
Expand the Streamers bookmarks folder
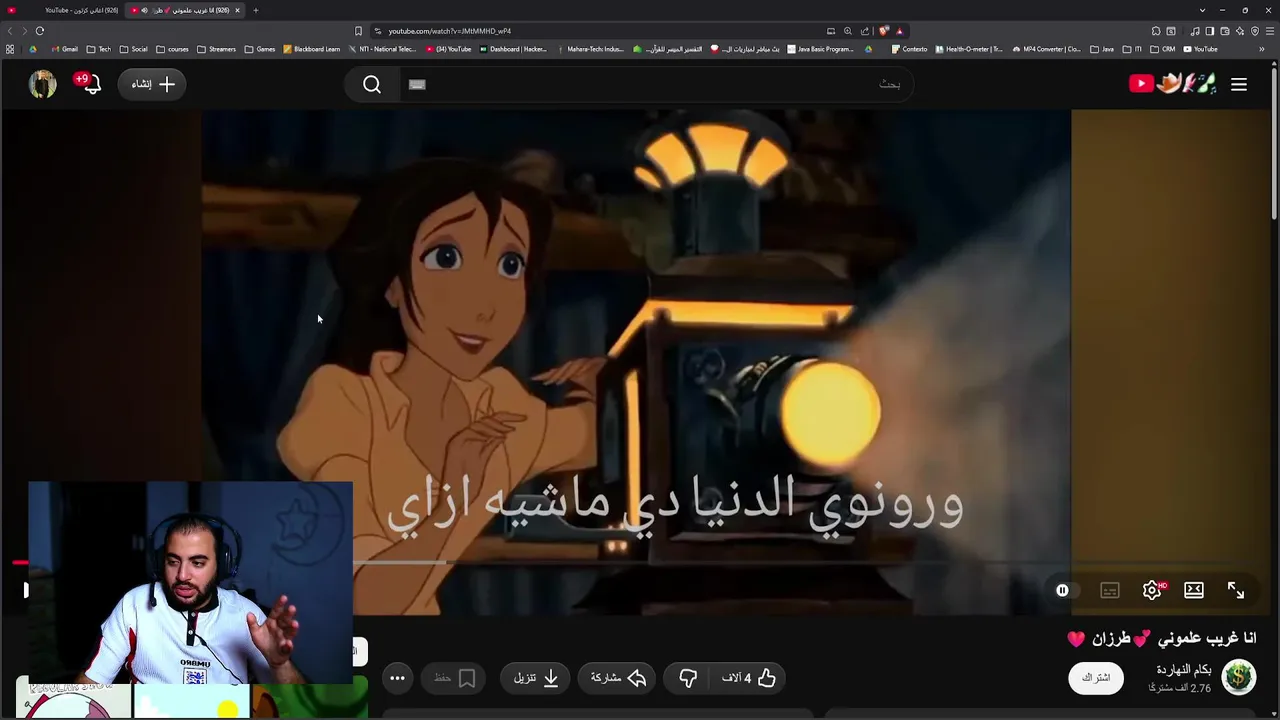pos(216,49)
